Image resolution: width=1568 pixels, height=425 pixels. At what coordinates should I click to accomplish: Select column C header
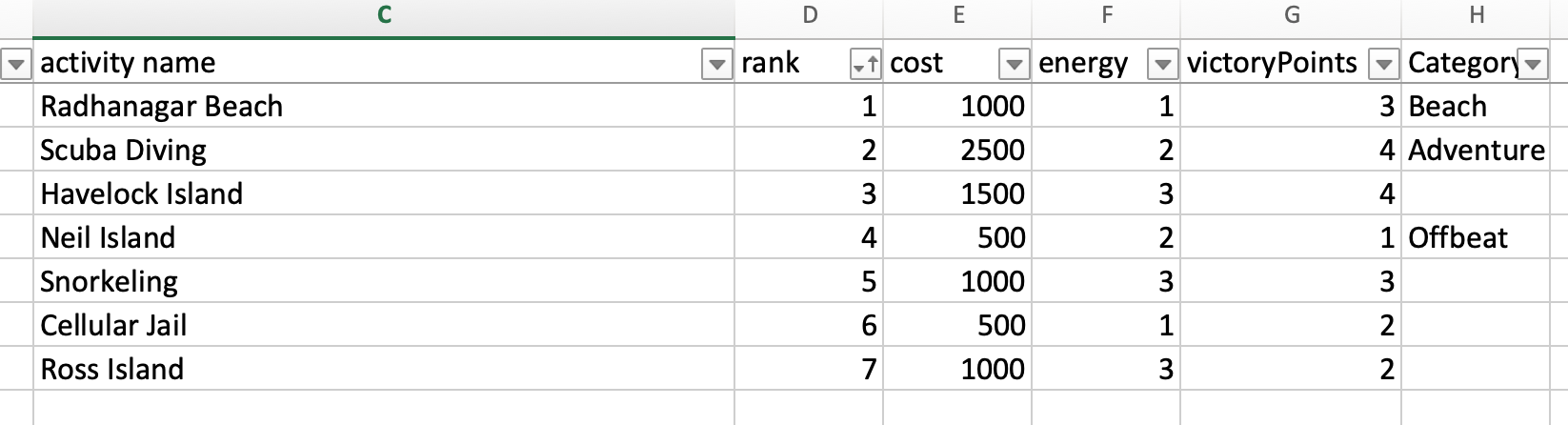coord(384,14)
